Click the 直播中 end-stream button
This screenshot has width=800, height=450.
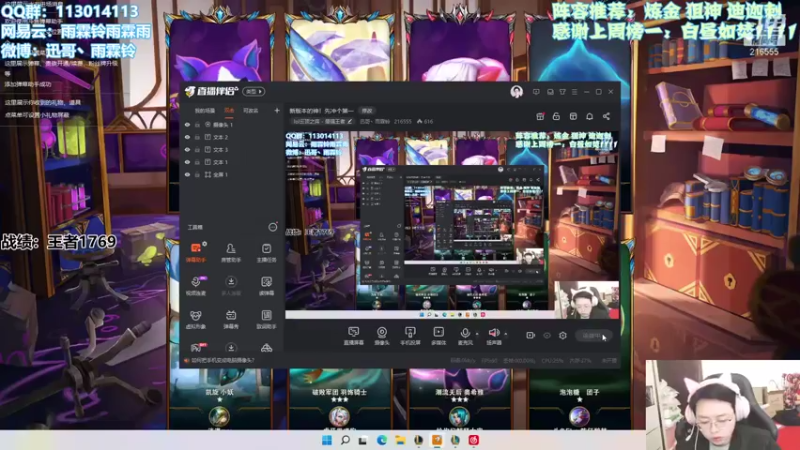coord(592,335)
